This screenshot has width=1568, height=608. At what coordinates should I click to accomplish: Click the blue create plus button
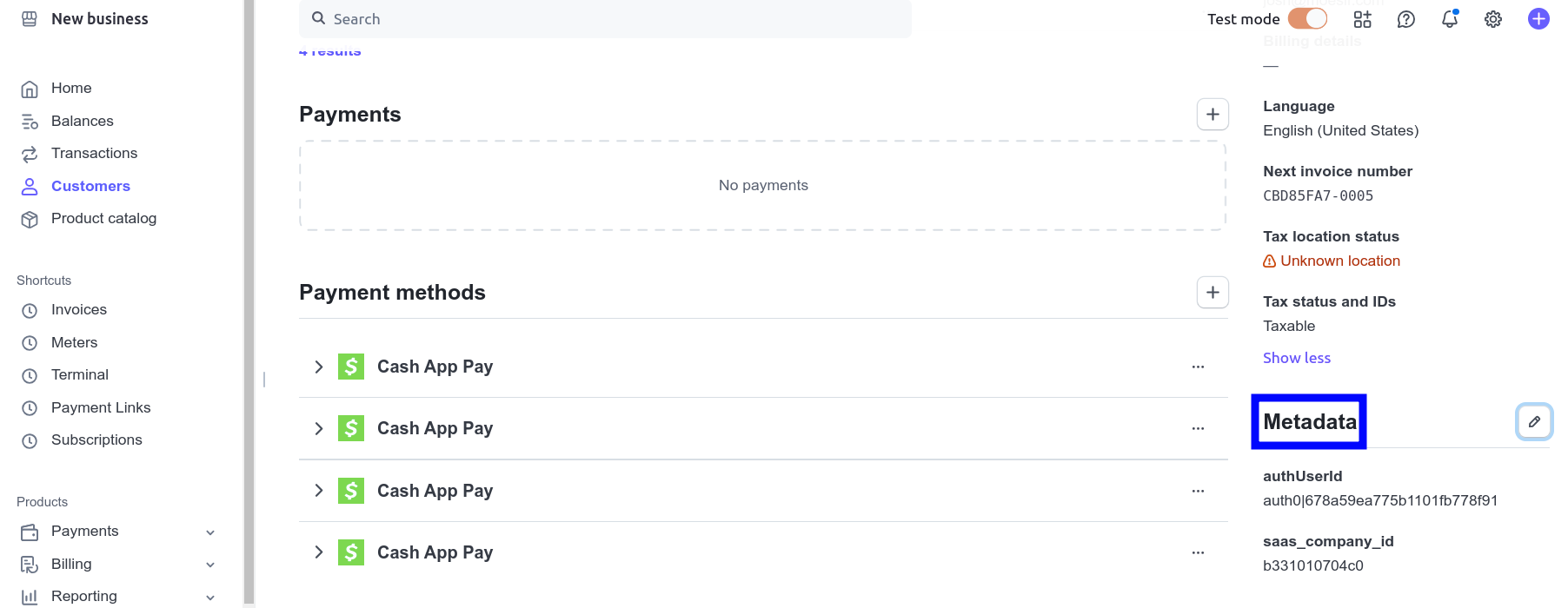click(1538, 19)
